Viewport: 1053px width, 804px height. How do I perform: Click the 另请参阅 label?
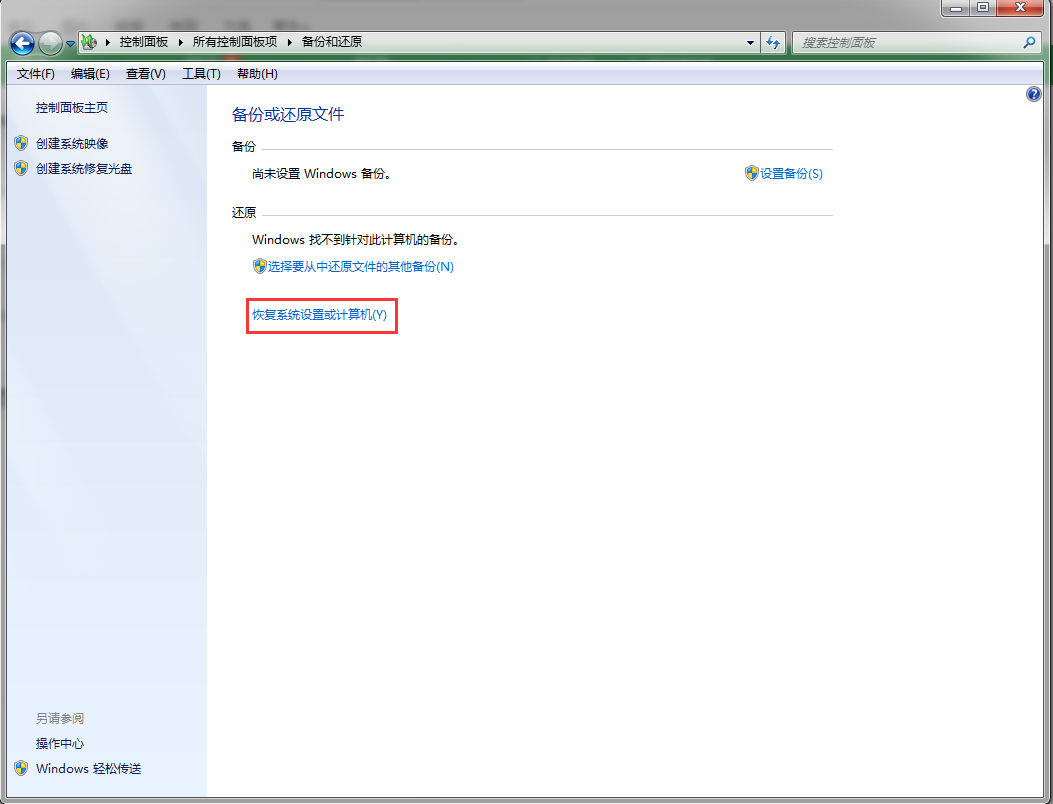[60, 719]
